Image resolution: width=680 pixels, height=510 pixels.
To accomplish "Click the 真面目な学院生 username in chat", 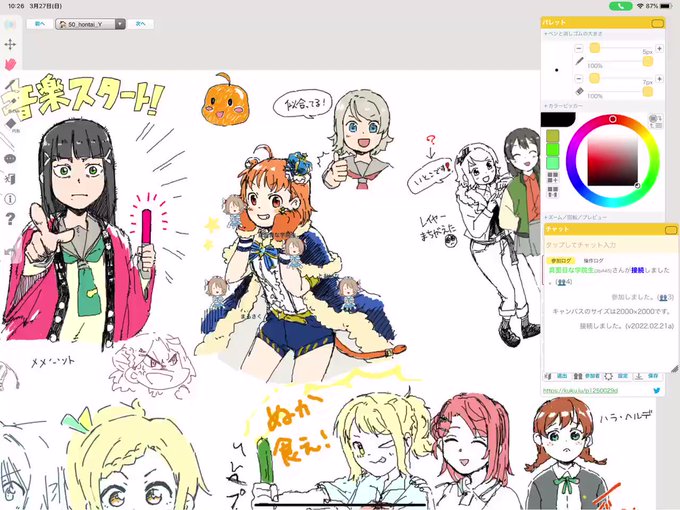I will 570,270.
